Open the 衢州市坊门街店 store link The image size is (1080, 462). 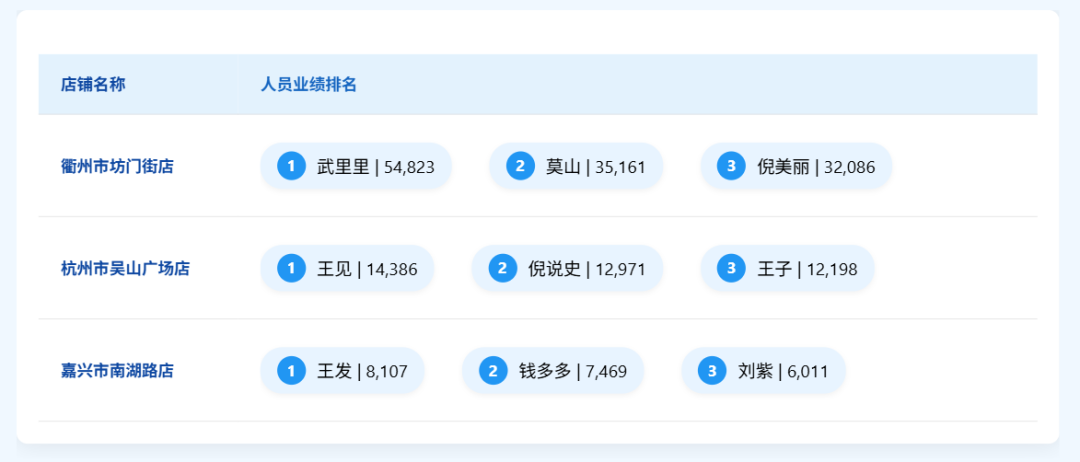117,167
